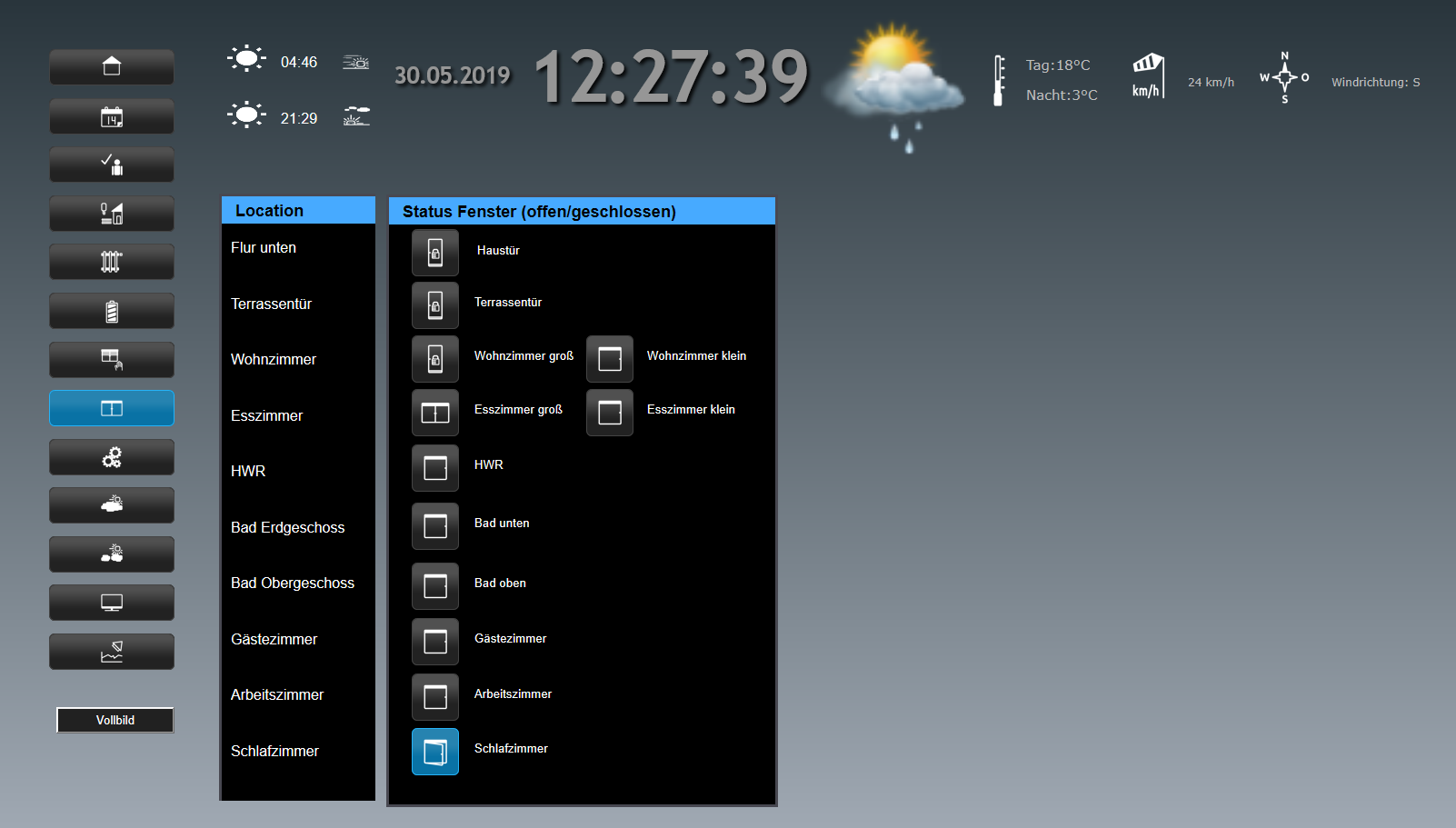Open the monitor screen view
Image resolution: width=1456 pixels, height=828 pixels.
tap(112, 603)
